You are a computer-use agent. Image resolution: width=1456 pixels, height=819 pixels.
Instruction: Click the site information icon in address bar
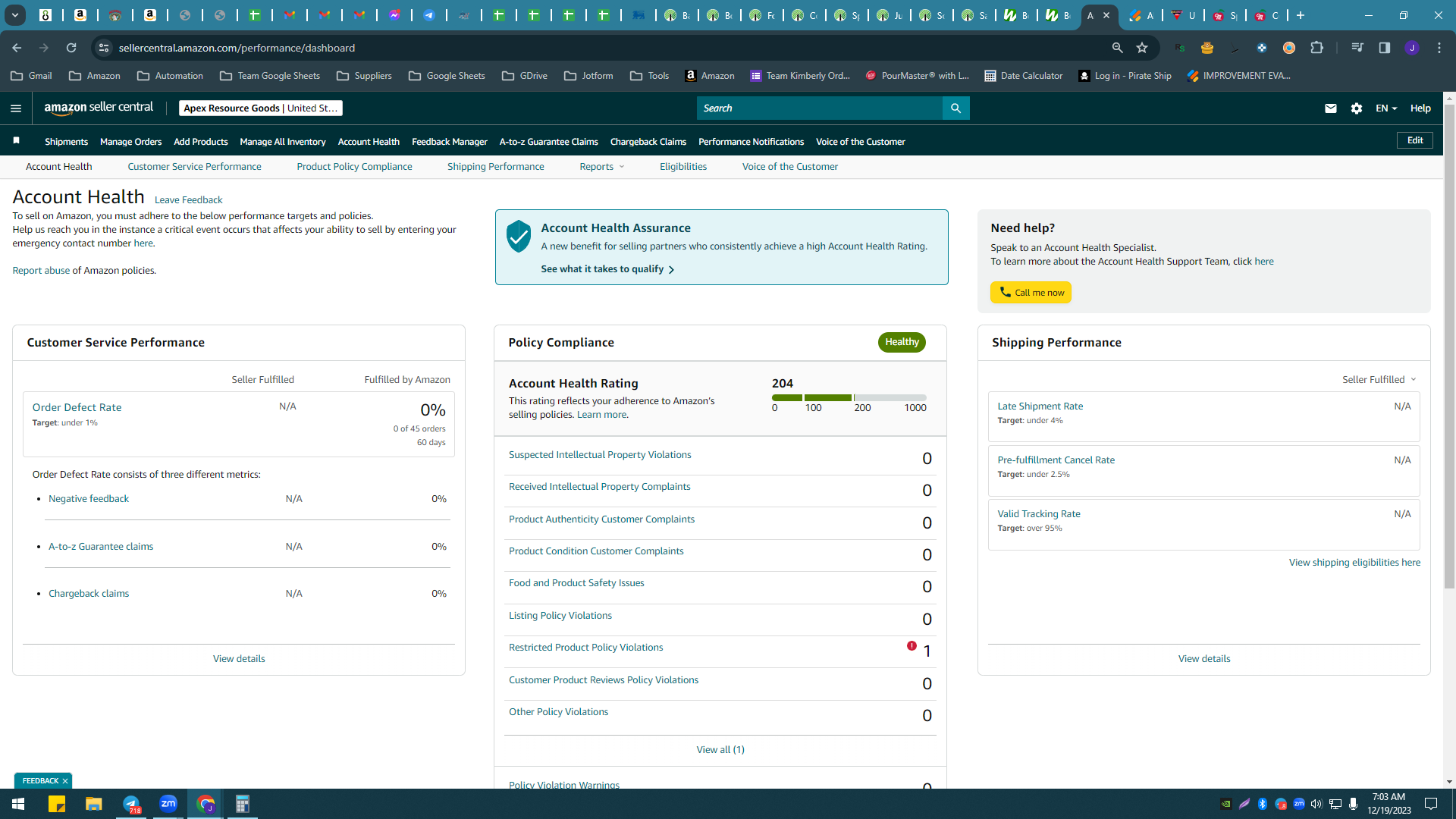[x=104, y=48]
